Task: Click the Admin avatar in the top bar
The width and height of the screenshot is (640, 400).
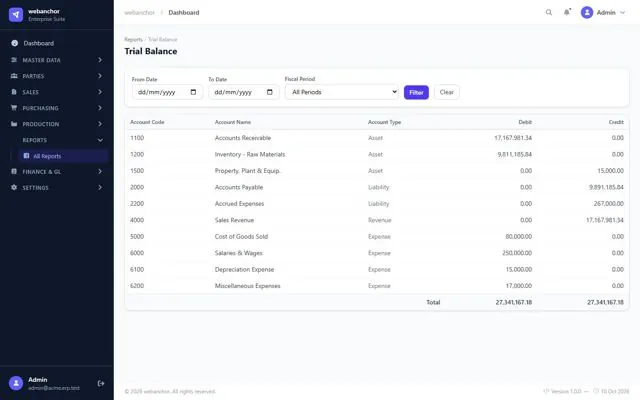Action: point(587,12)
